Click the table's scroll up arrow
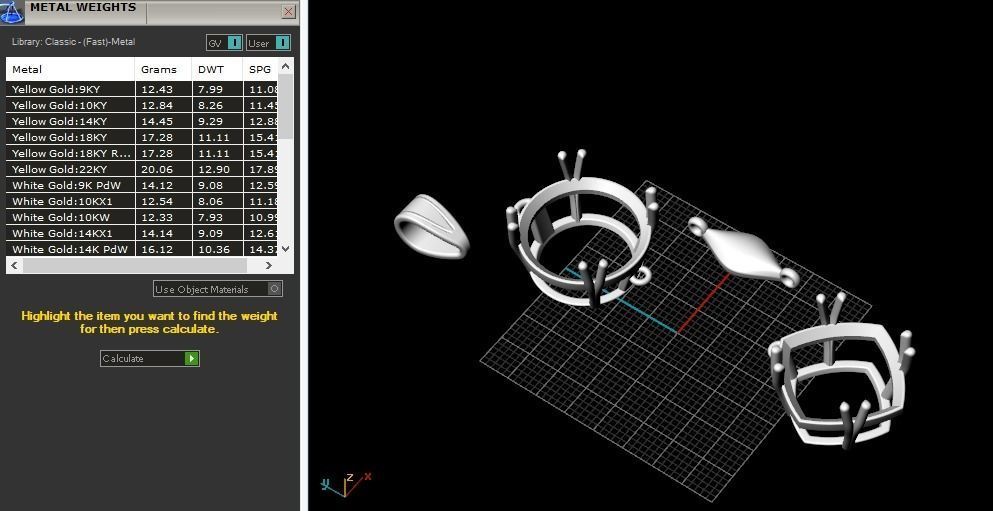This screenshot has width=993, height=511. coord(286,65)
